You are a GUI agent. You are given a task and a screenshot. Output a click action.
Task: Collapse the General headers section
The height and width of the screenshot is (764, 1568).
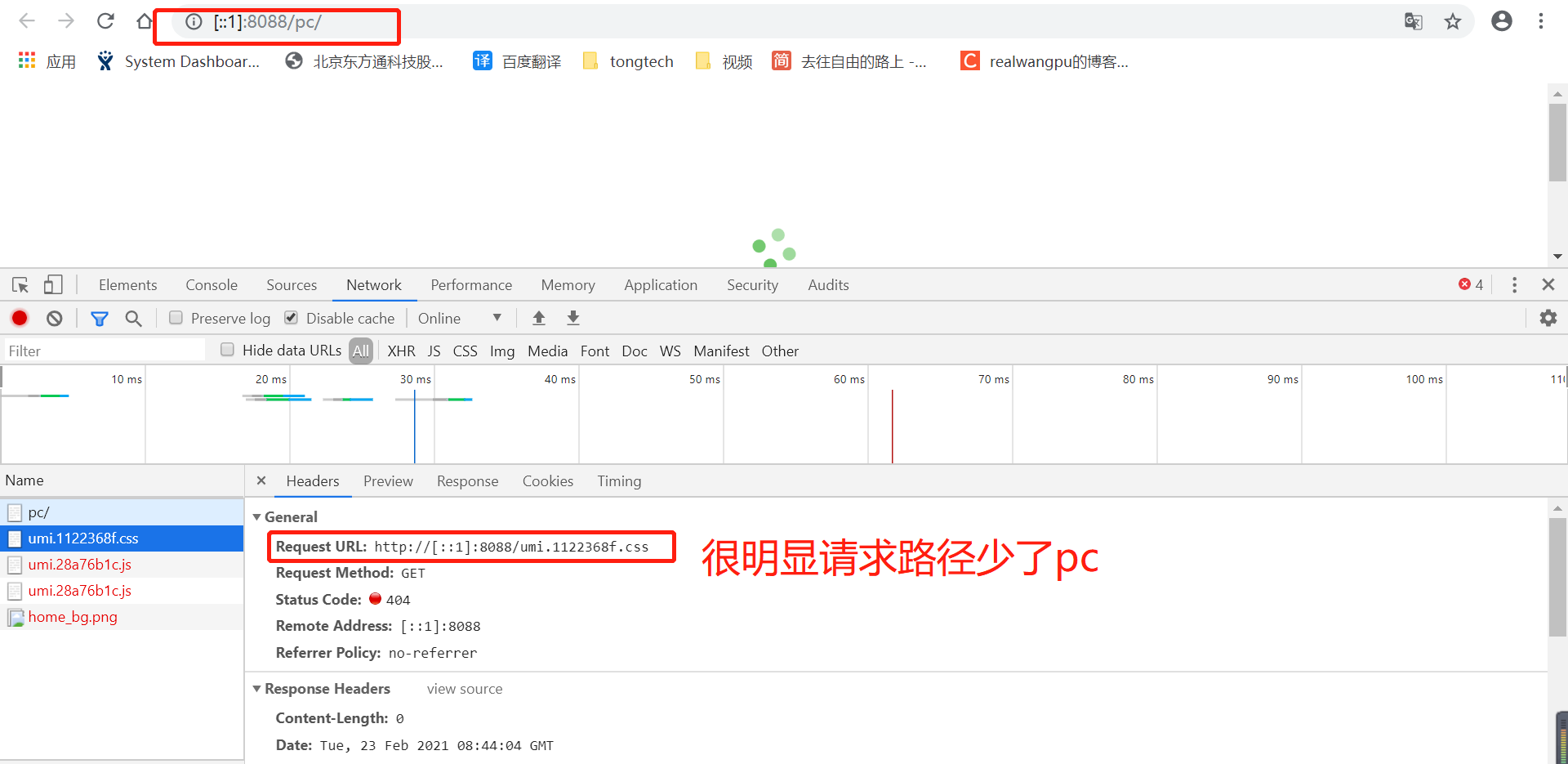pyautogui.click(x=256, y=516)
